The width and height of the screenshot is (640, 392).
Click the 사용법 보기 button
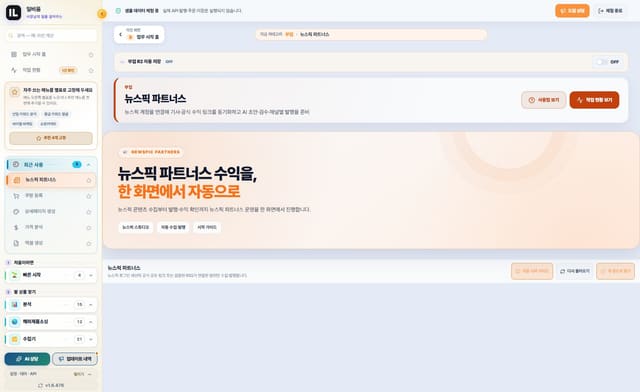click(x=543, y=100)
